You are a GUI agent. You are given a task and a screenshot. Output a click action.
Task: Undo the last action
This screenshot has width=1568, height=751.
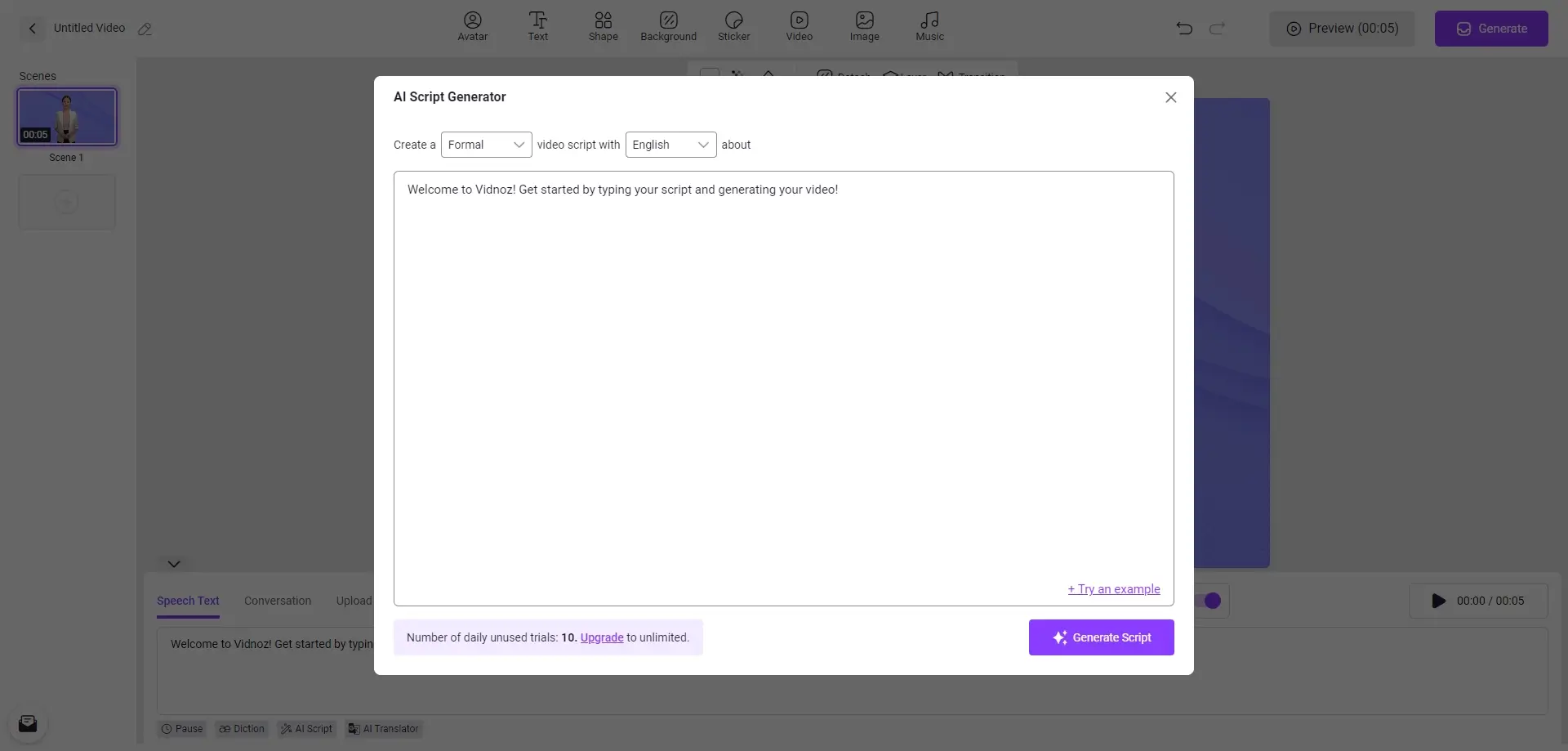(1184, 28)
